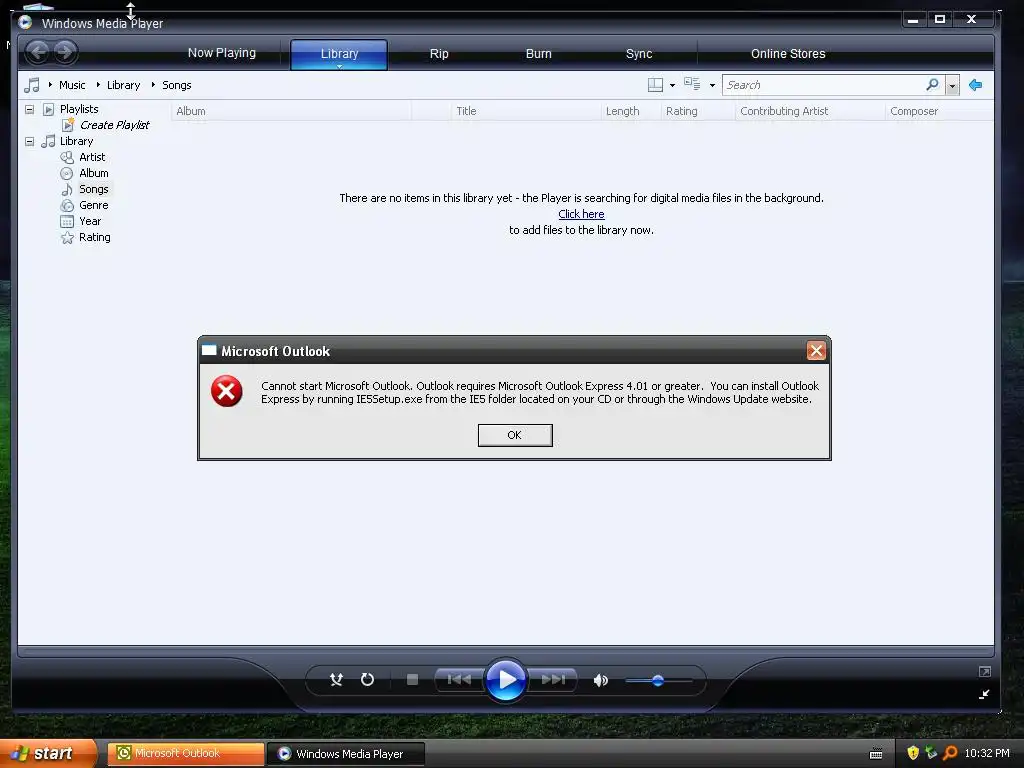This screenshot has width=1024, height=768.
Task: Open the Layout options icon
Action: pos(655,85)
